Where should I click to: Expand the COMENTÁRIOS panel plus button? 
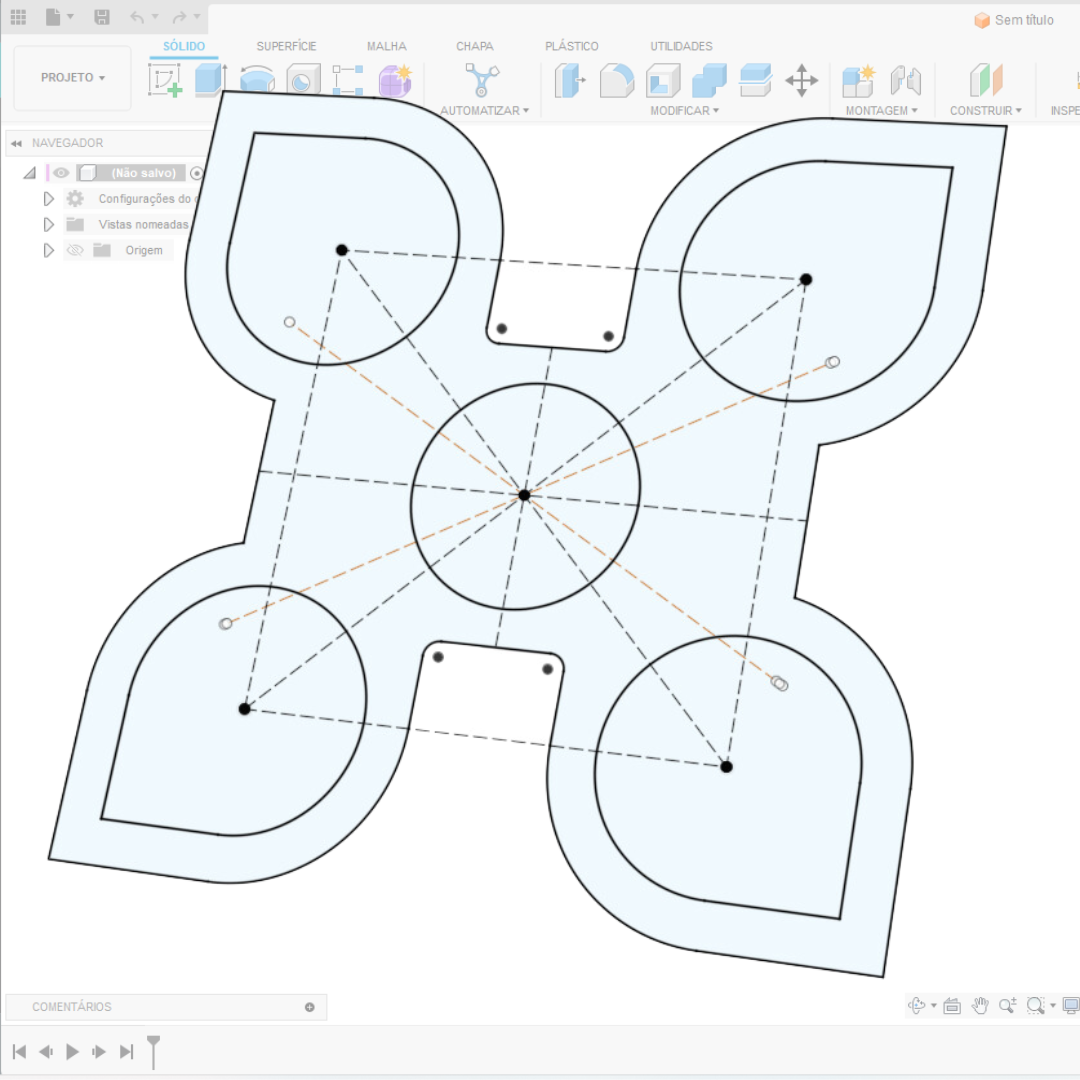(x=310, y=1007)
